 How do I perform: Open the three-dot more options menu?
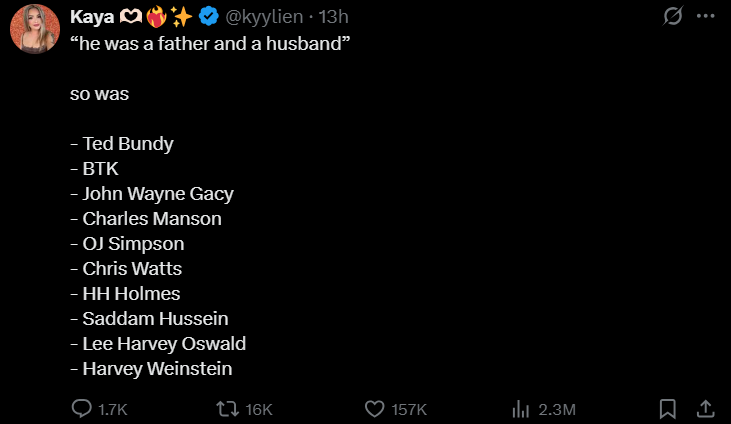click(x=705, y=16)
